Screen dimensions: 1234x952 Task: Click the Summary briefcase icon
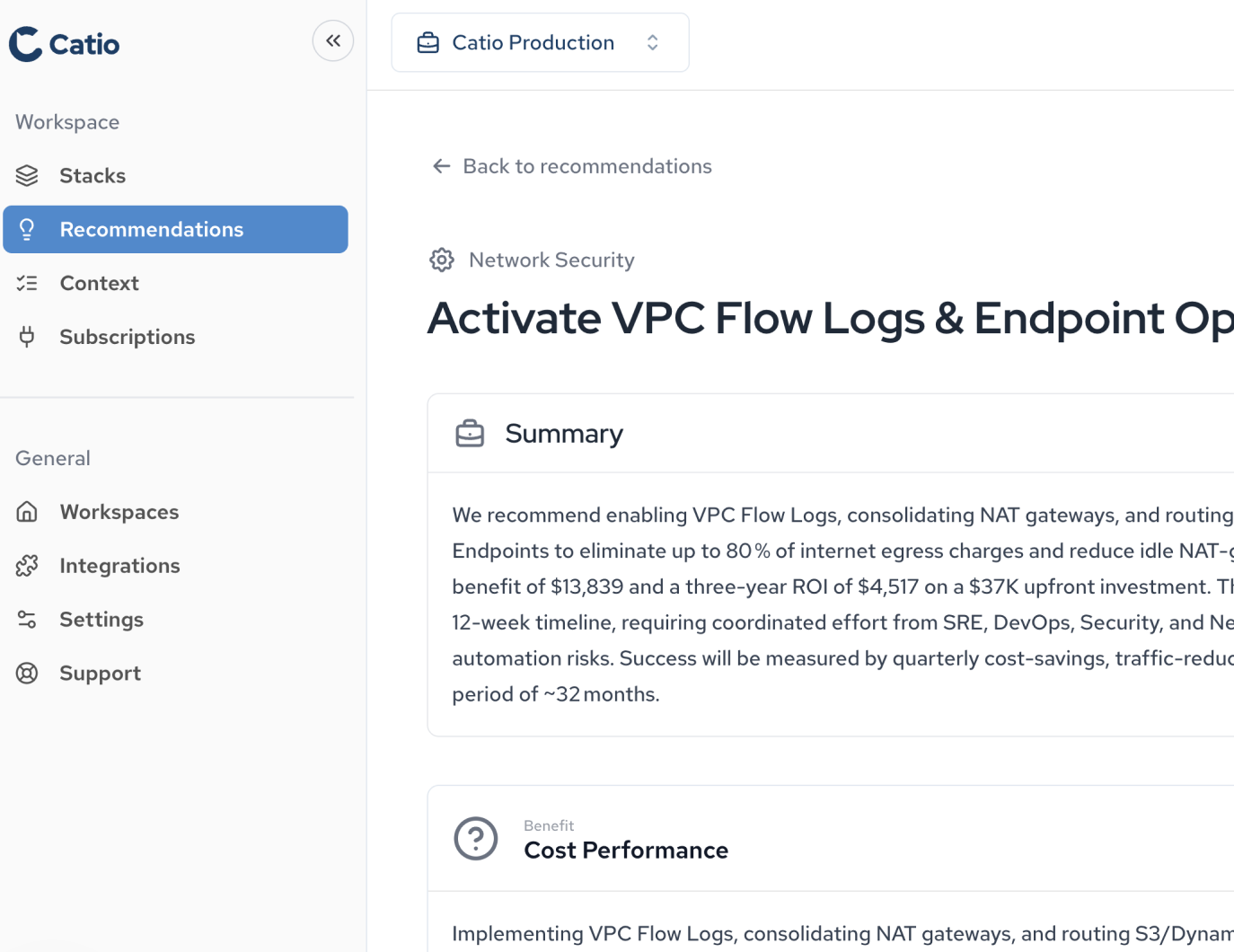470,432
